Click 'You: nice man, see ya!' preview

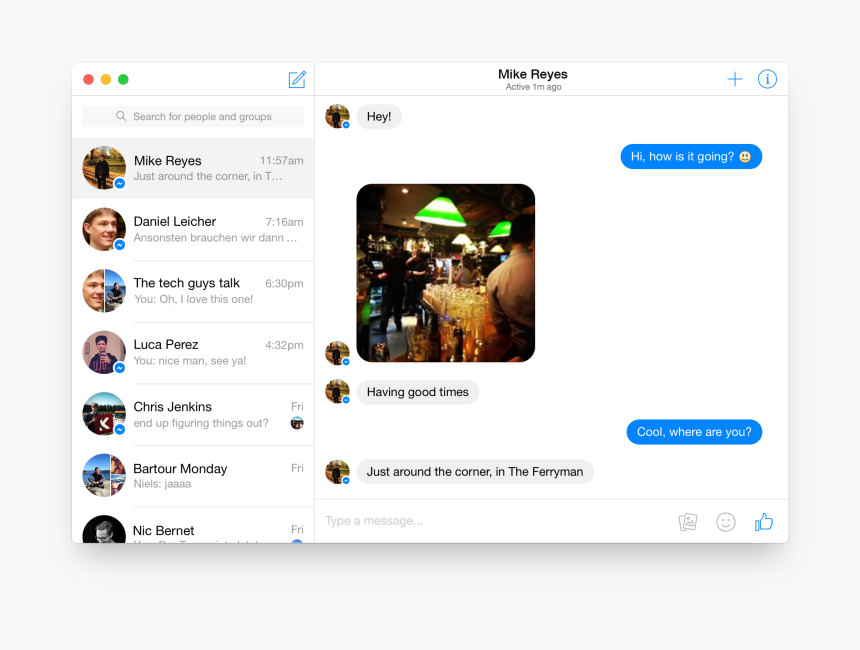[190, 361]
